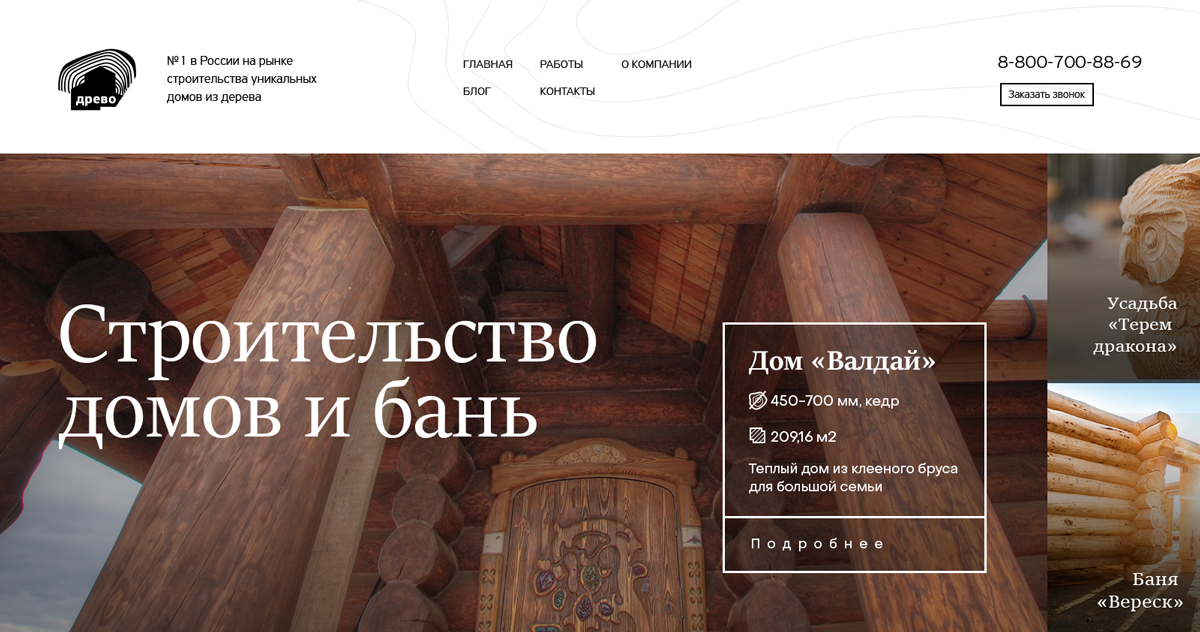Screen dimensions: 1200x632
Task: Click the Строительство домов и бань headline
Action: click(x=327, y=371)
